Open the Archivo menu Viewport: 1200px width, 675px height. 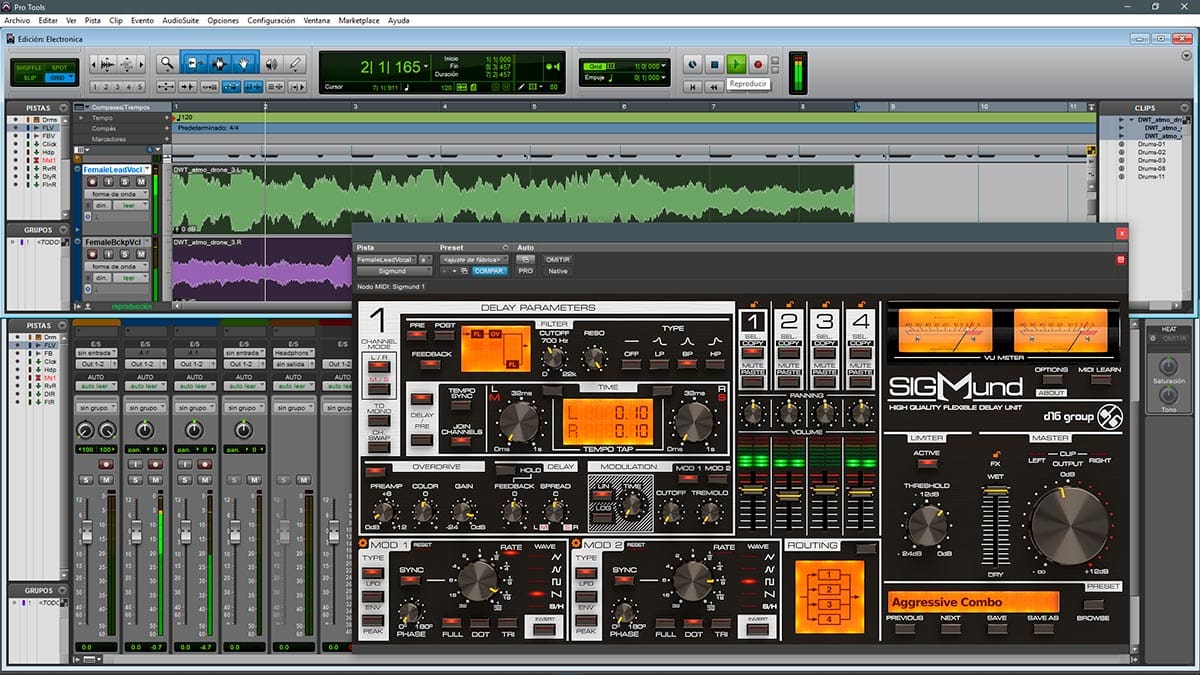17,20
